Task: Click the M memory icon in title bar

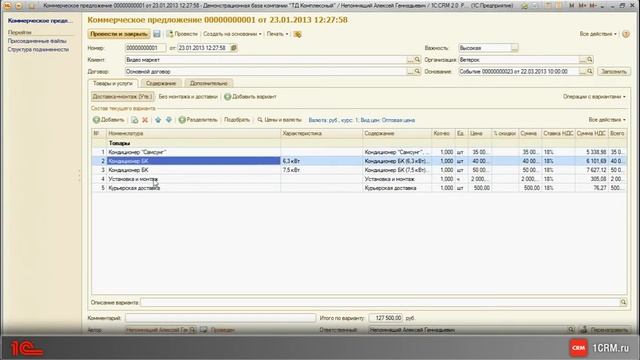Action: coord(572,6)
